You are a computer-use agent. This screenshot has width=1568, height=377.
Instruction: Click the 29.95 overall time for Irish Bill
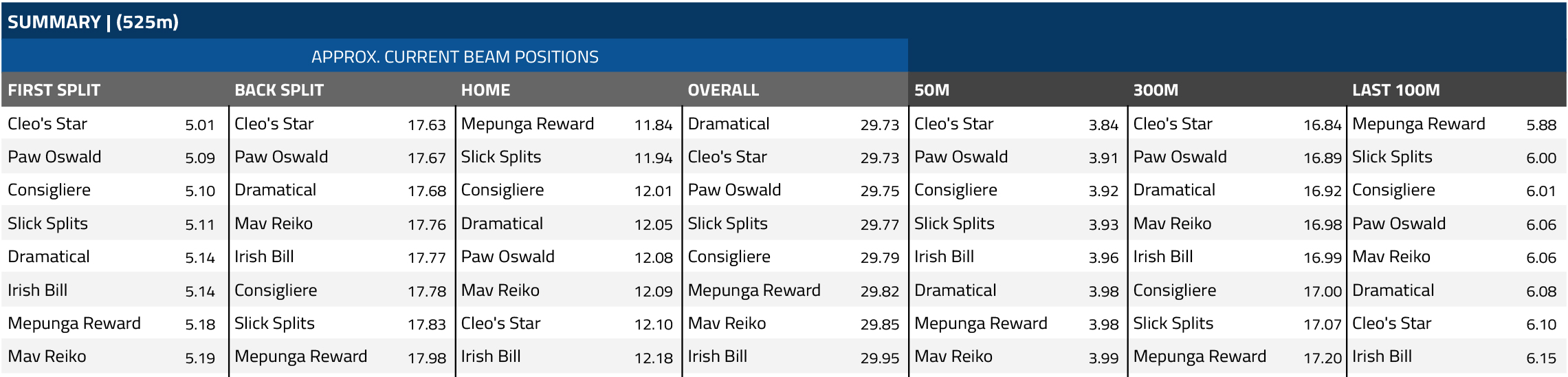tap(879, 358)
